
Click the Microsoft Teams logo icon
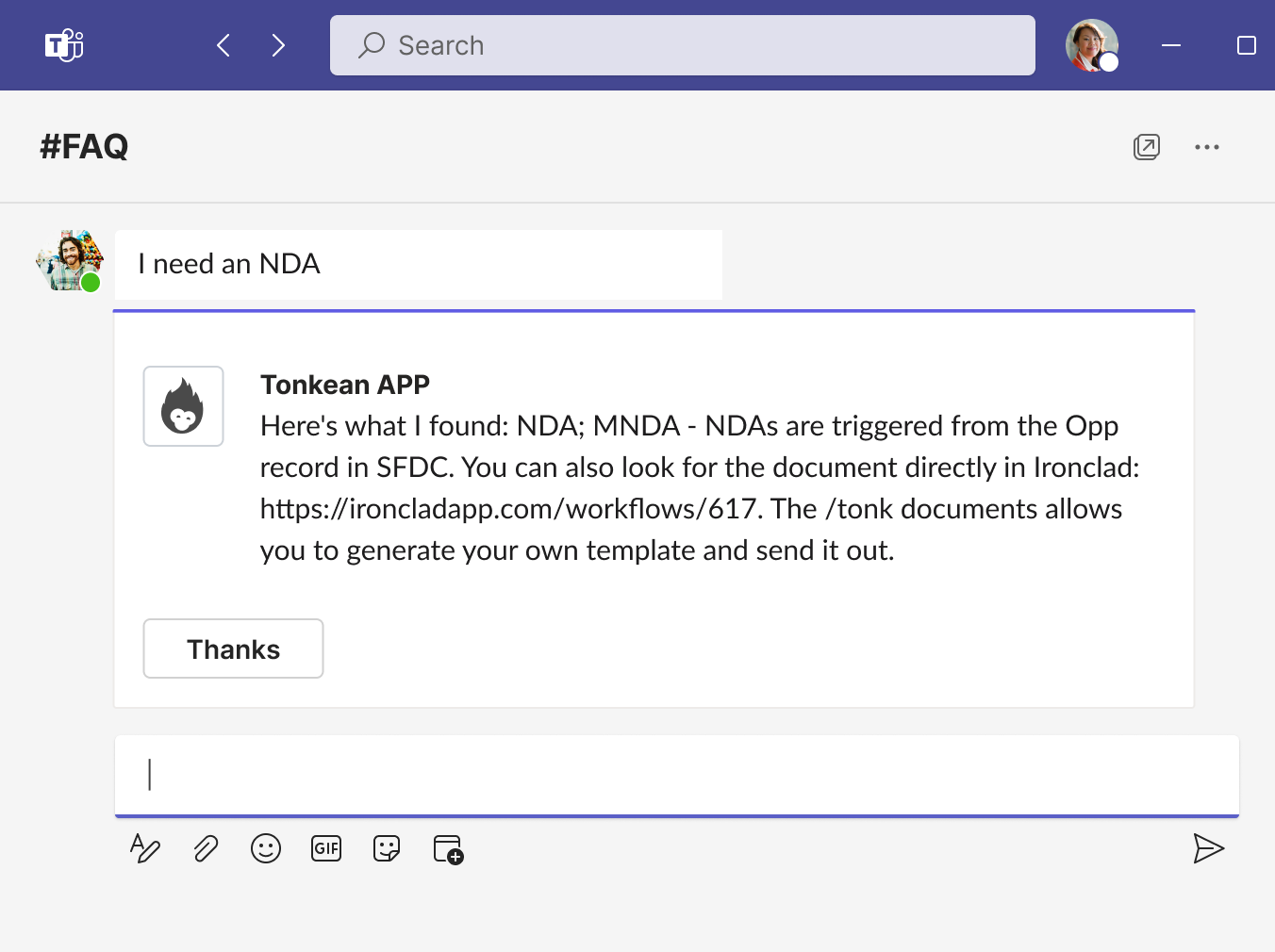(x=64, y=45)
